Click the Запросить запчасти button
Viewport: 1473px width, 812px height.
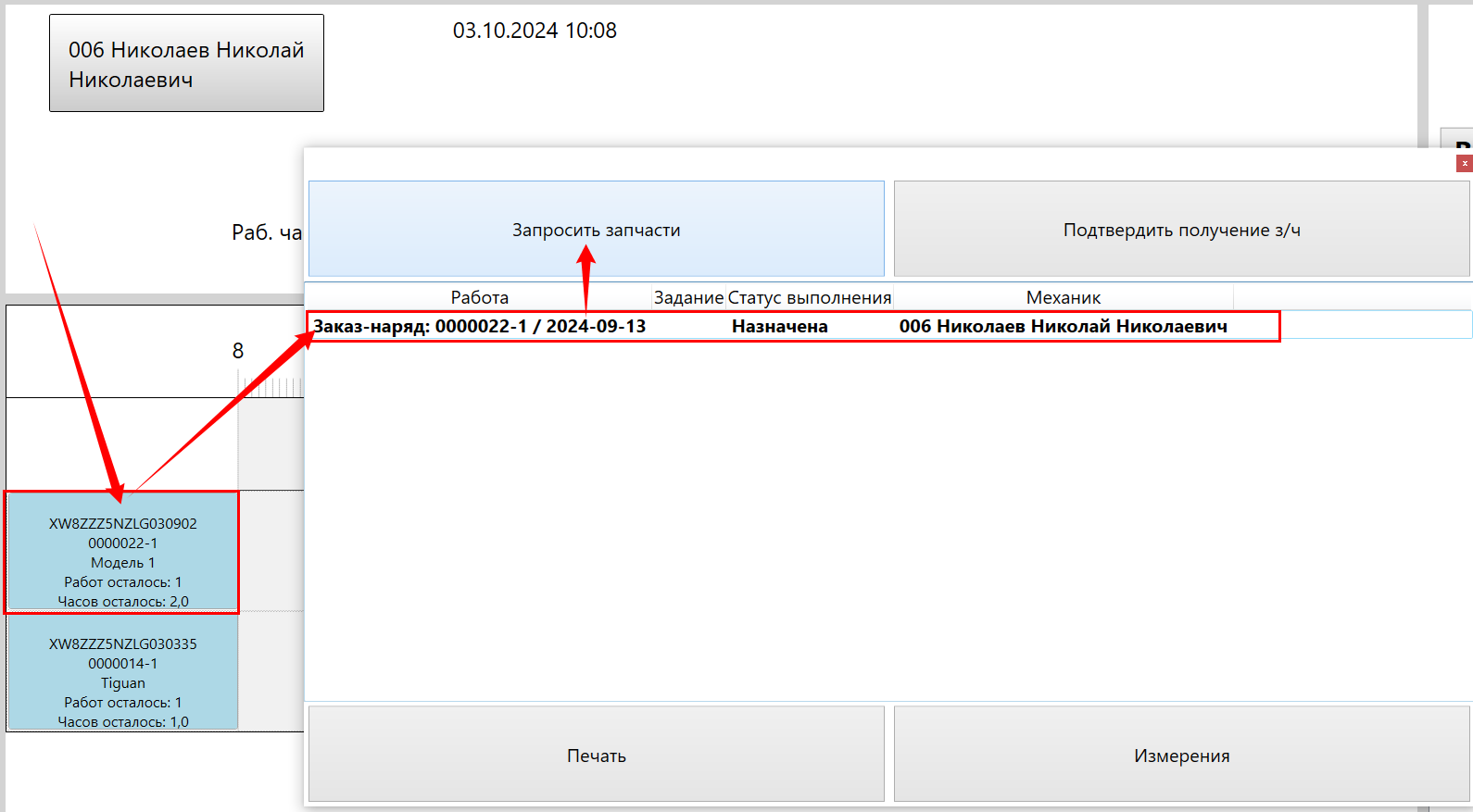click(596, 230)
